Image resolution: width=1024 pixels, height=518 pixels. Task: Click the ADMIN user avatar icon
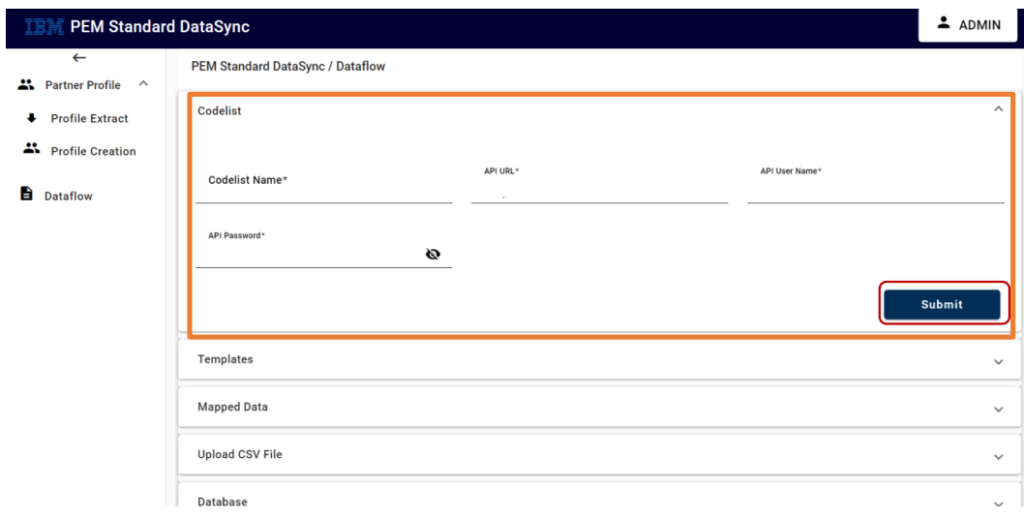943,23
